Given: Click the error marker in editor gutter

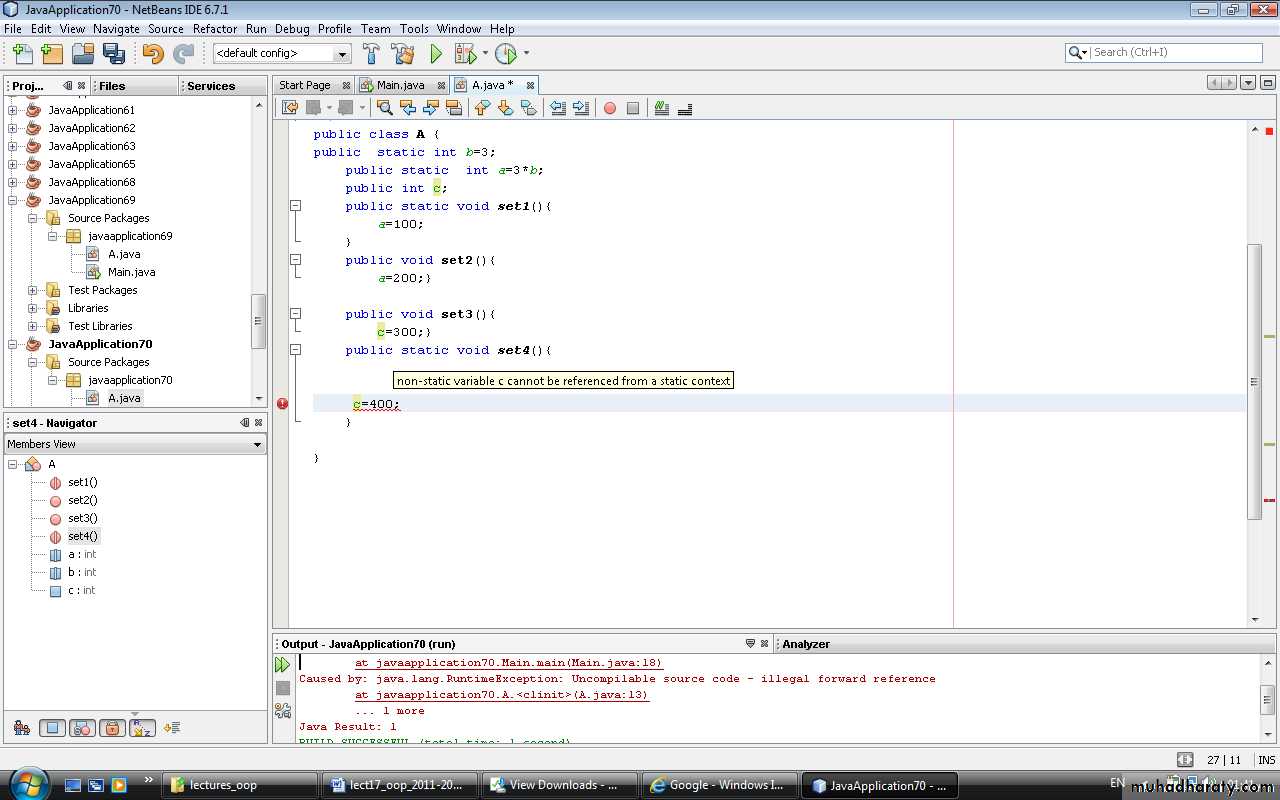Looking at the screenshot, I should (282, 404).
